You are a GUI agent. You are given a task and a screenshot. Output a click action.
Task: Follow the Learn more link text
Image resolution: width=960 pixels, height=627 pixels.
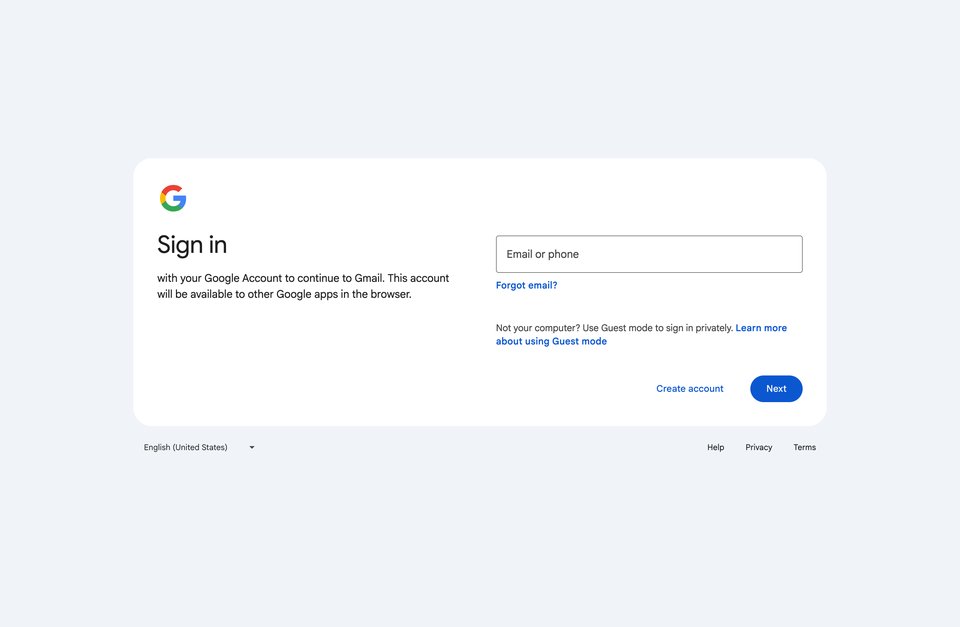click(761, 328)
